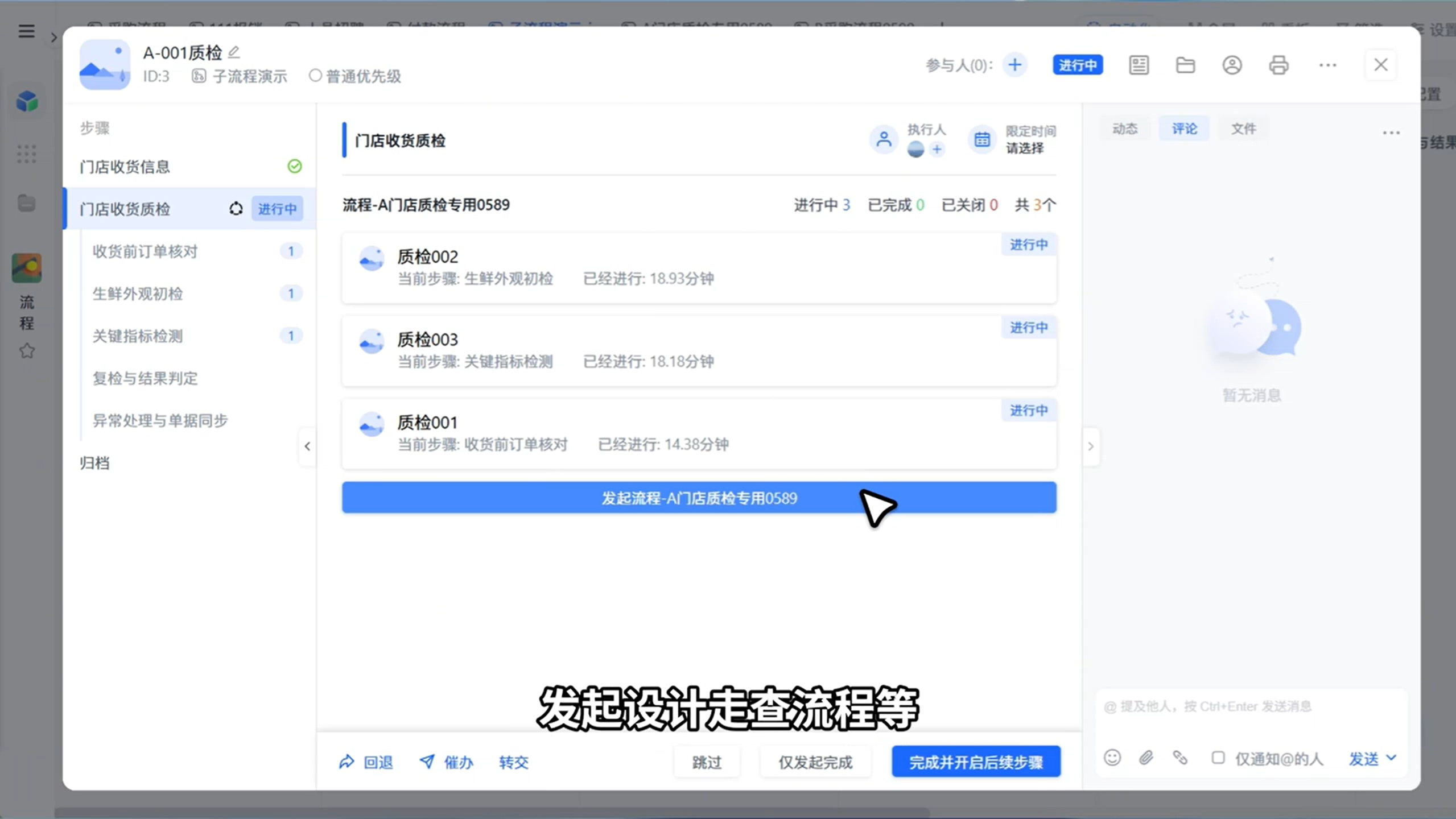
Task: Click the 进行中 3 count filter
Action: click(x=822, y=205)
